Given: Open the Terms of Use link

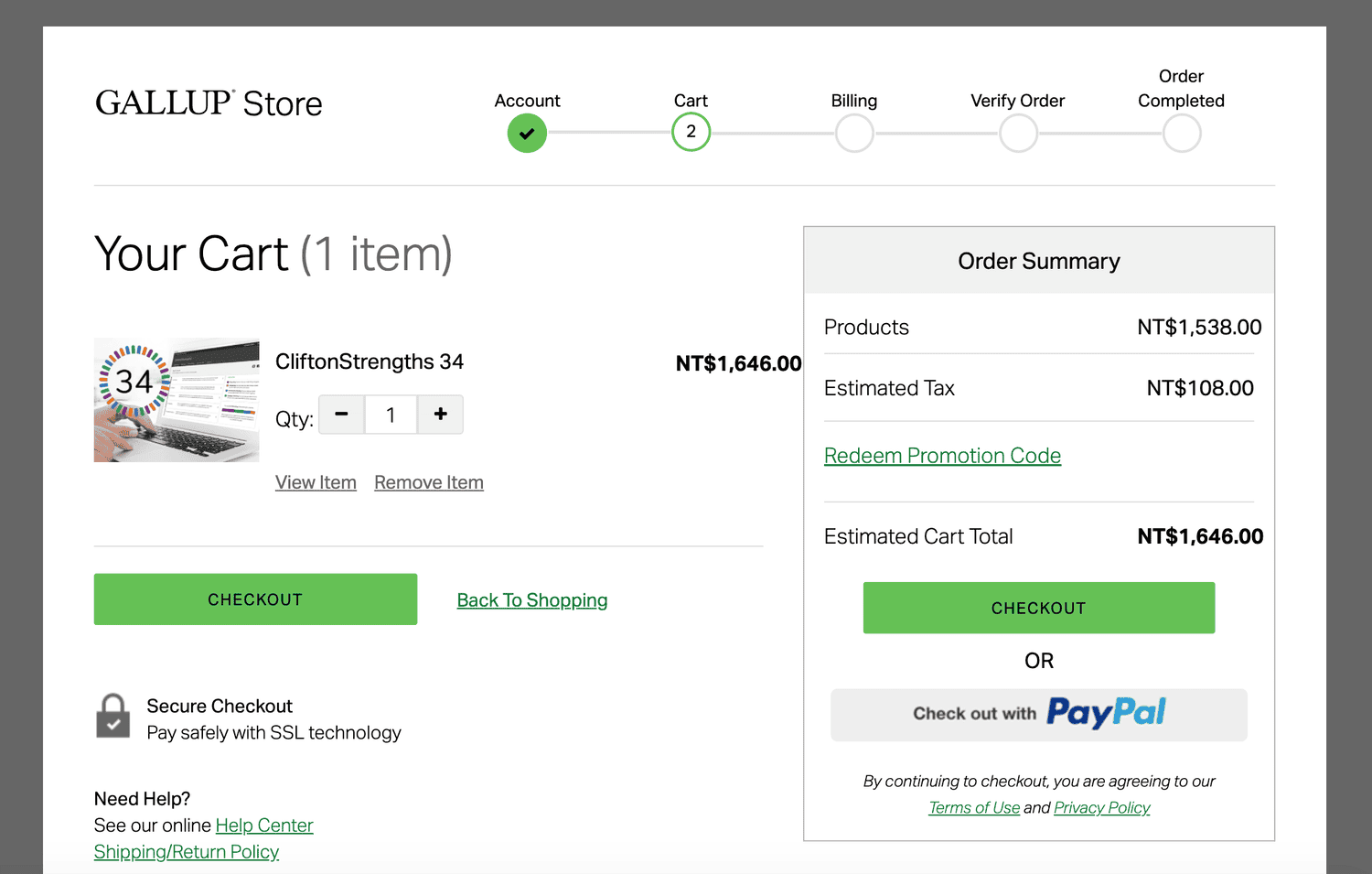Looking at the screenshot, I should pyautogui.click(x=974, y=807).
